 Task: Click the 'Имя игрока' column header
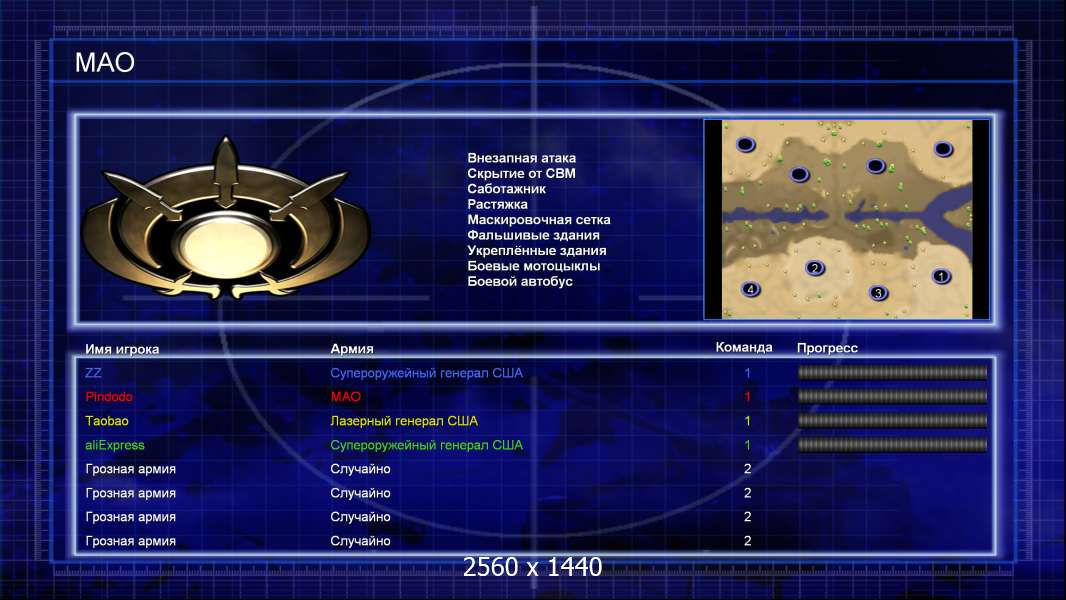pos(122,349)
